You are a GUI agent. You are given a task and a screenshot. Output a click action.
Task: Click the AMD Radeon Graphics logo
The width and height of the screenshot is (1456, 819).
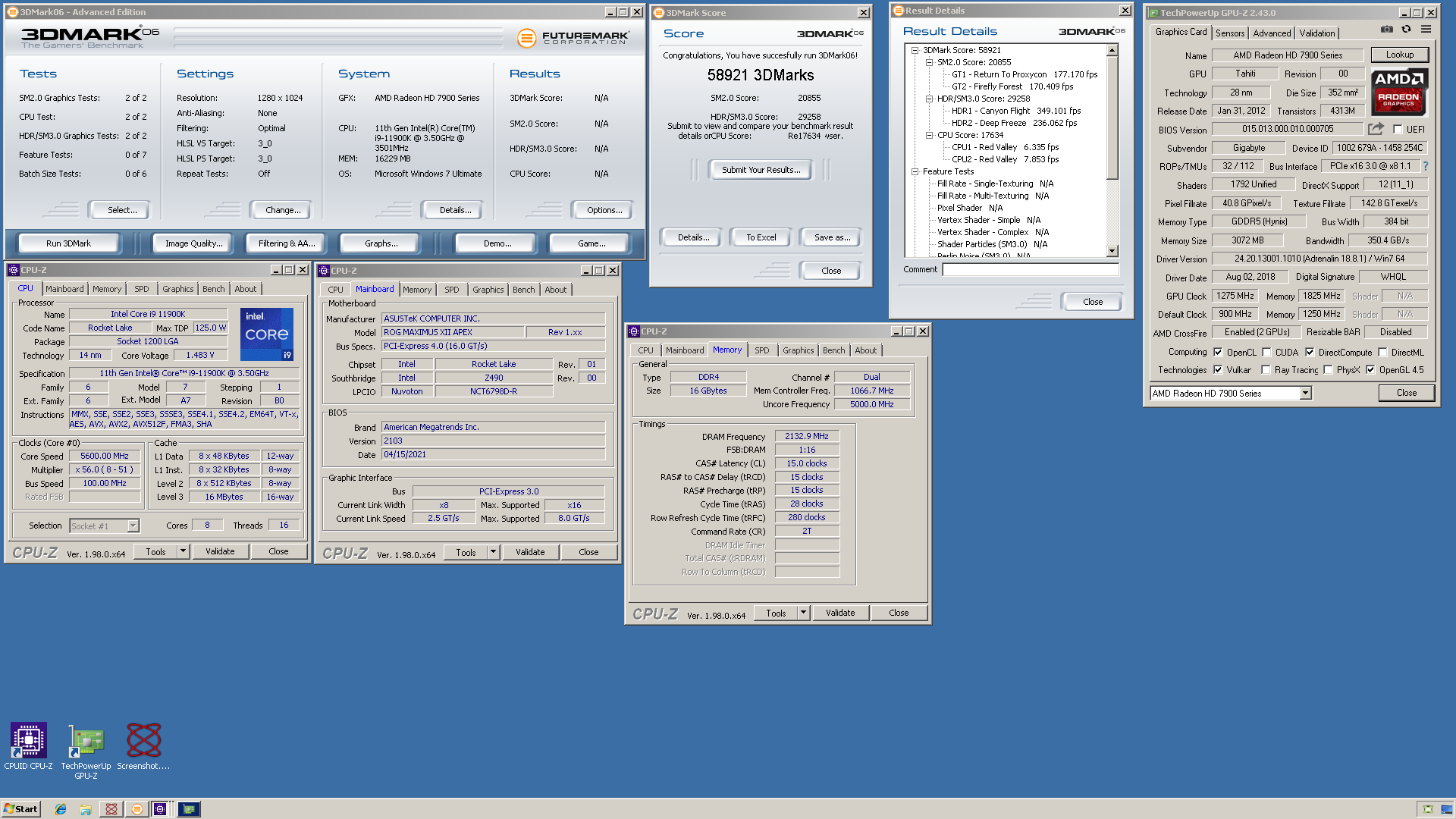[1399, 92]
